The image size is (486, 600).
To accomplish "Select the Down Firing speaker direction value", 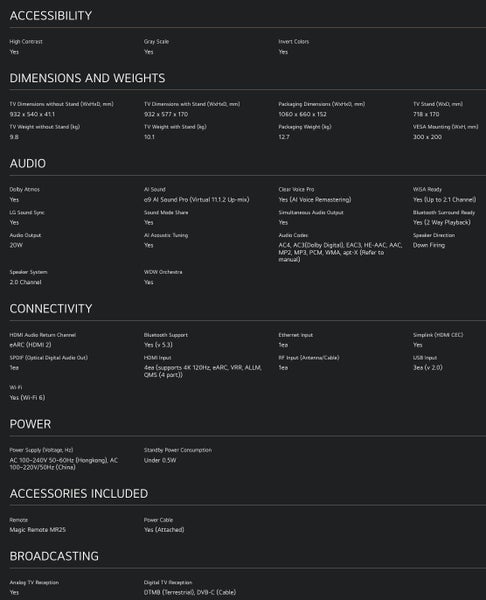I will (x=429, y=245).
